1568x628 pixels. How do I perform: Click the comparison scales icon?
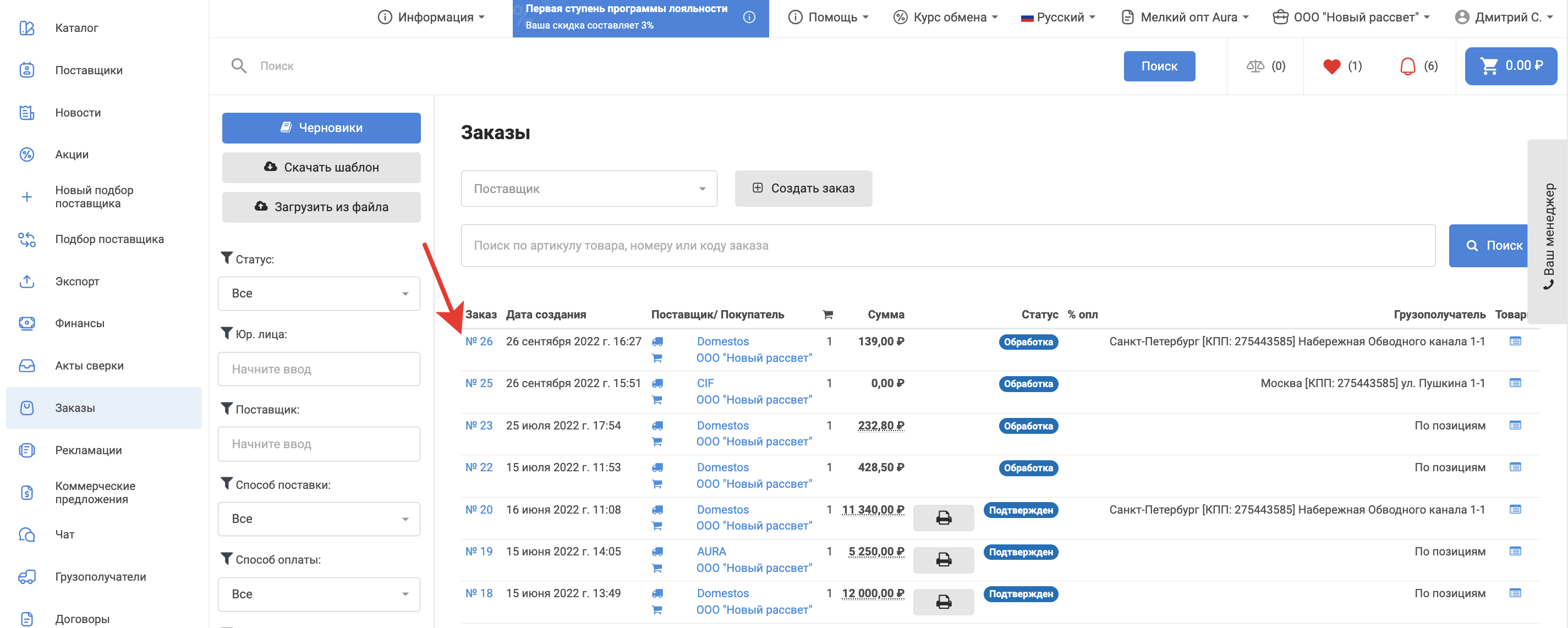pos(1255,67)
